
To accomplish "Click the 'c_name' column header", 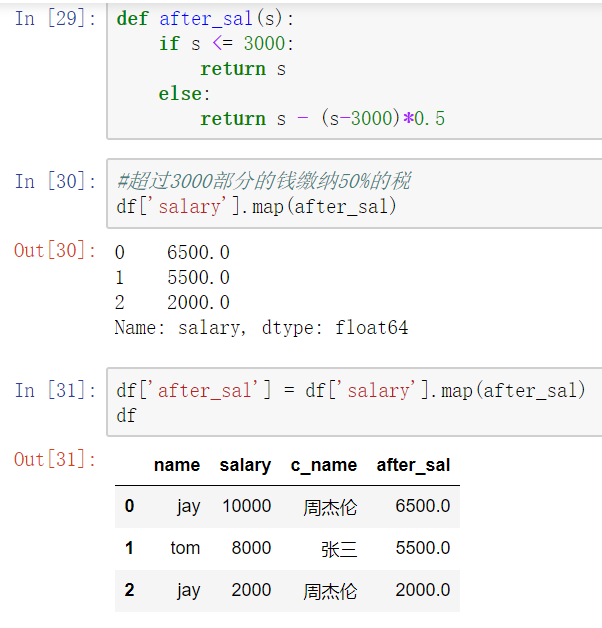I will (324, 466).
